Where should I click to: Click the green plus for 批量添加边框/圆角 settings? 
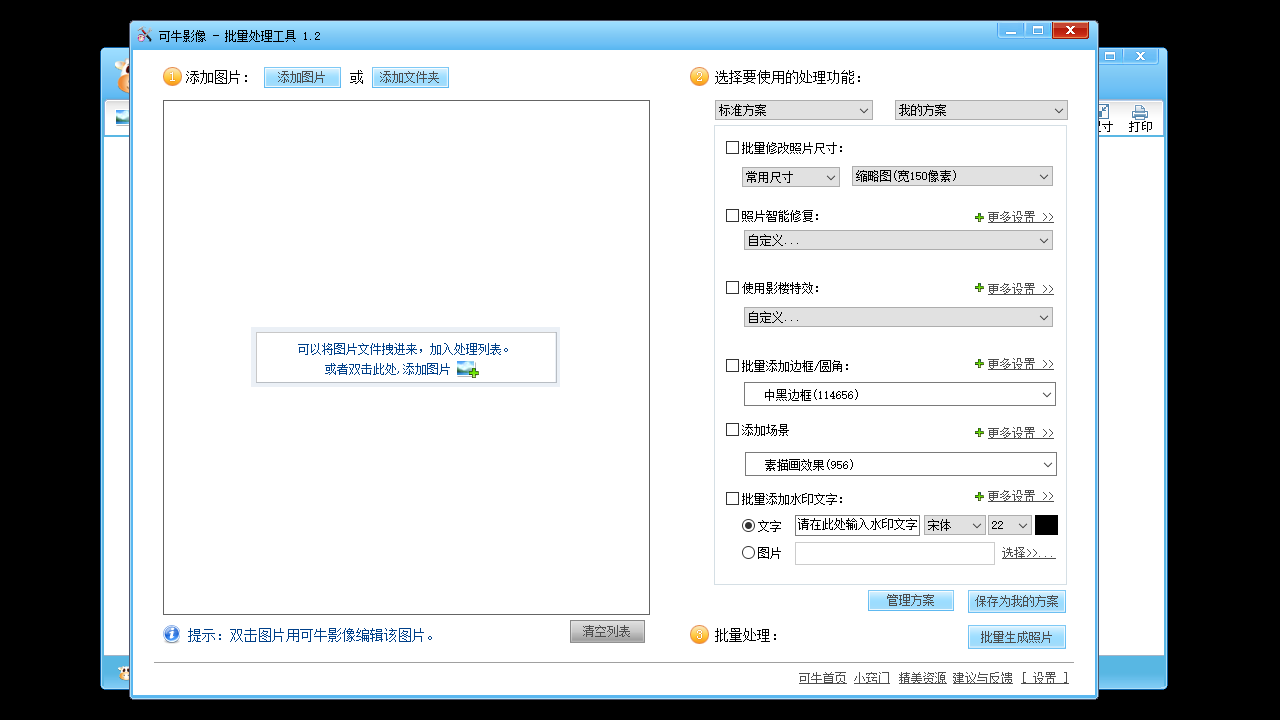[980, 364]
